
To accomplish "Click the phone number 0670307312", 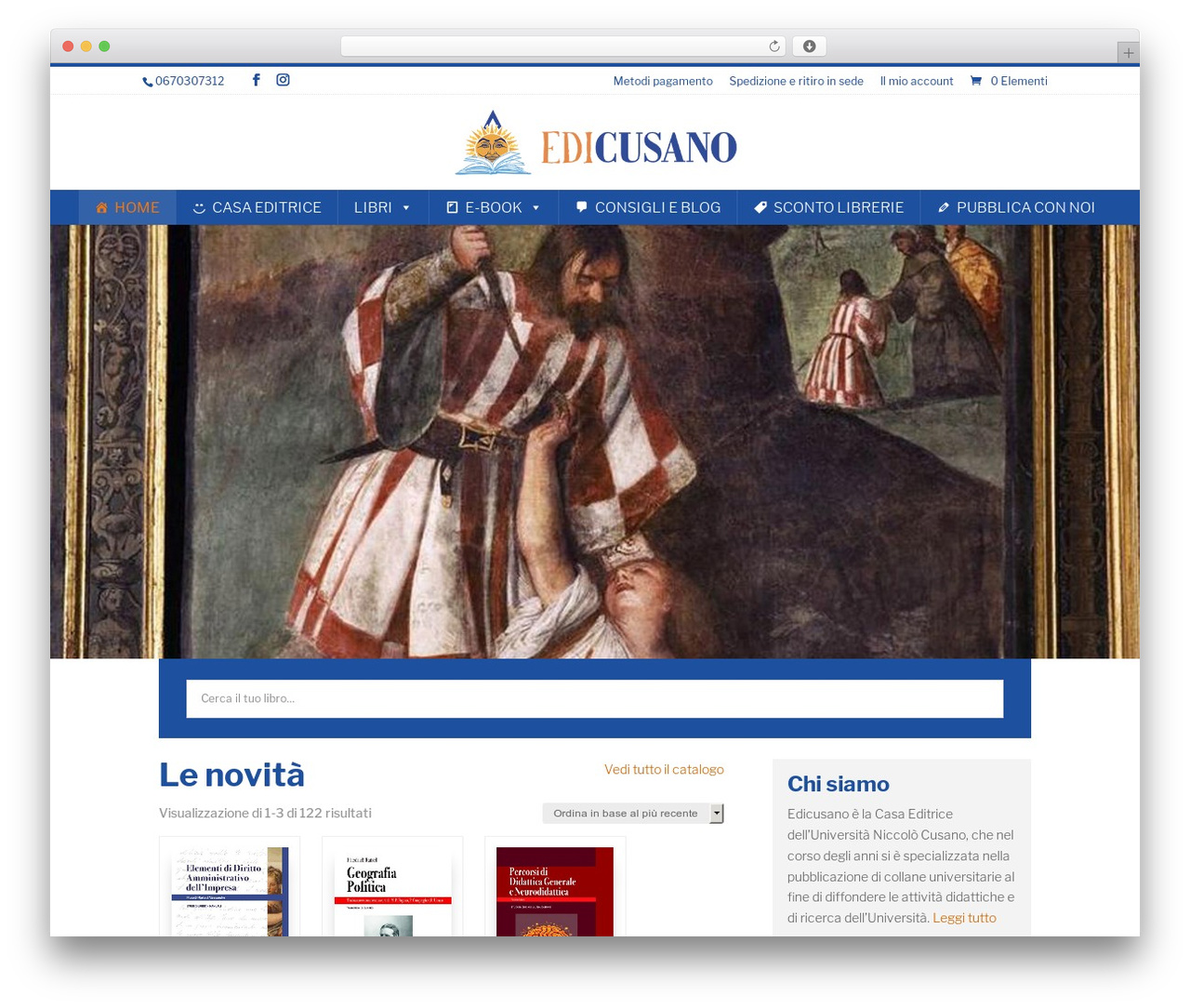I will tap(190, 81).
